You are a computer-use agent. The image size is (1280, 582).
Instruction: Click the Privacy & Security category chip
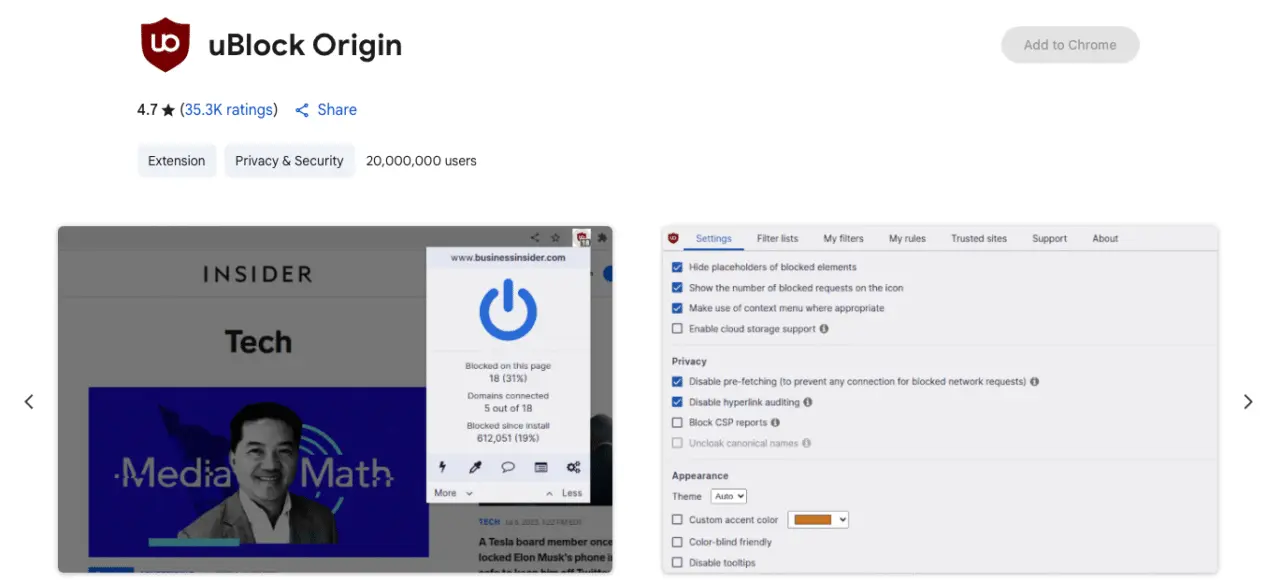pos(290,161)
